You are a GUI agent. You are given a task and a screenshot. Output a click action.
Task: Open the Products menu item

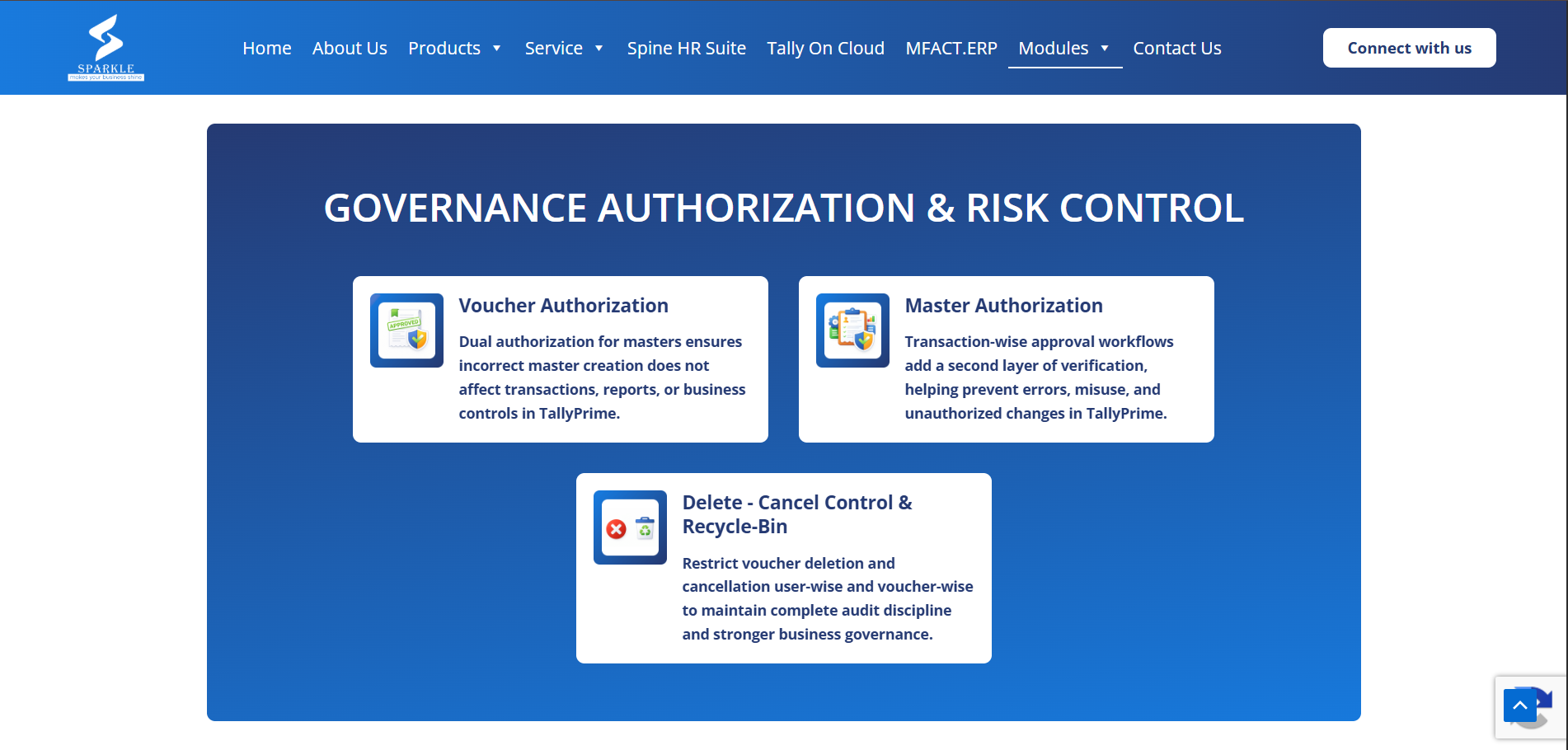[x=444, y=48]
